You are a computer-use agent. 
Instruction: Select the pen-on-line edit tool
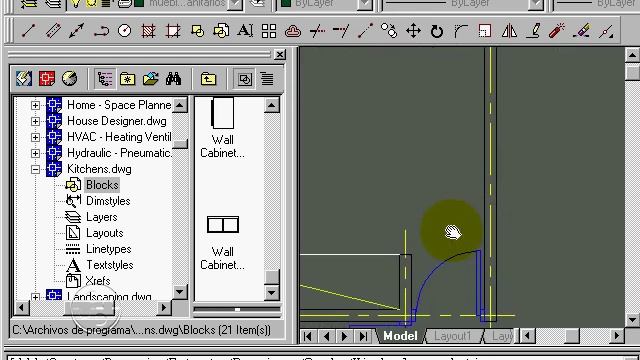pyautogui.click(x=533, y=31)
